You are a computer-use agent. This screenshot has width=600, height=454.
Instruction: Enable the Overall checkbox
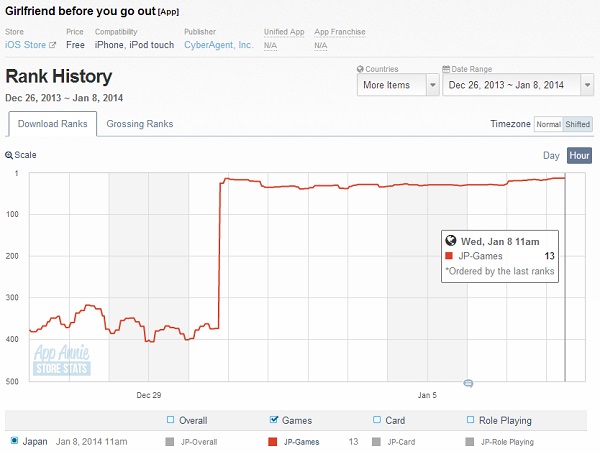pyautogui.click(x=171, y=420)
